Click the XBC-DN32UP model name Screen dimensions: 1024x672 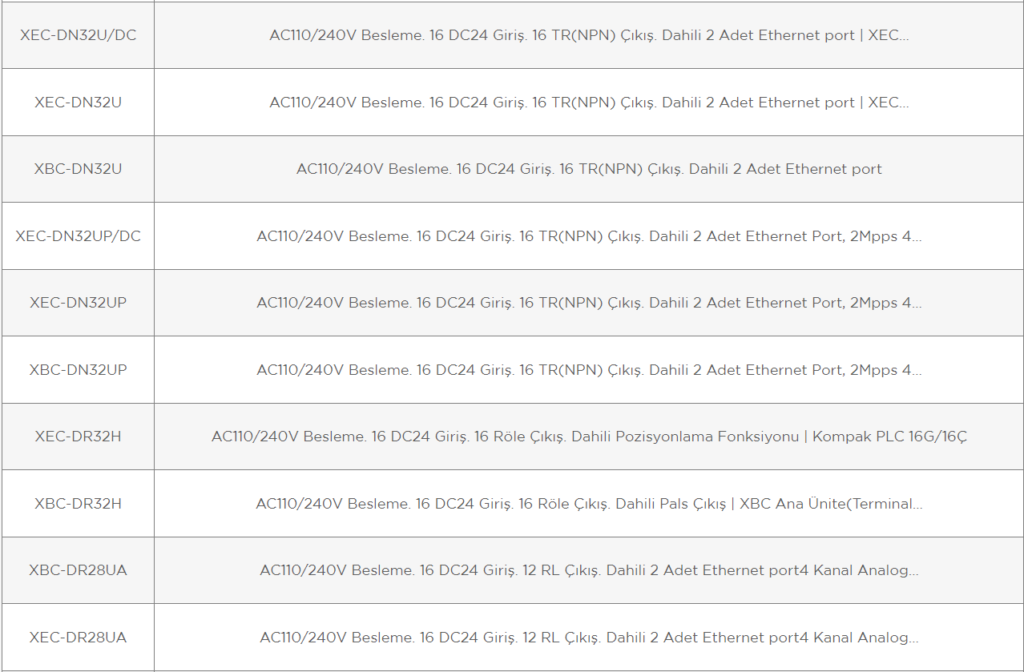pyautogui.click(x=78, y=370)
